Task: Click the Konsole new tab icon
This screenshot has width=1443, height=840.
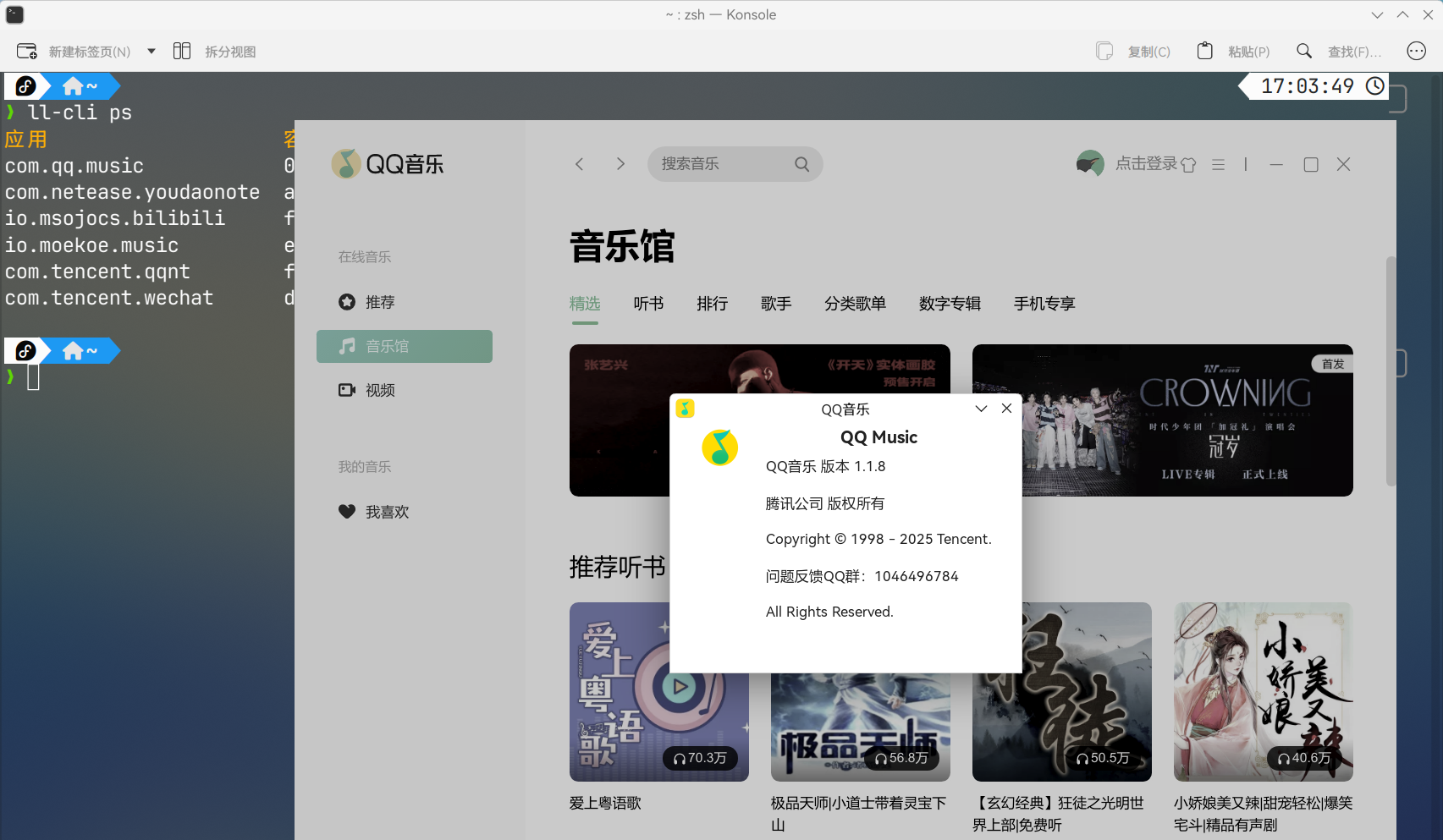Action: click(x=27, y=52)
